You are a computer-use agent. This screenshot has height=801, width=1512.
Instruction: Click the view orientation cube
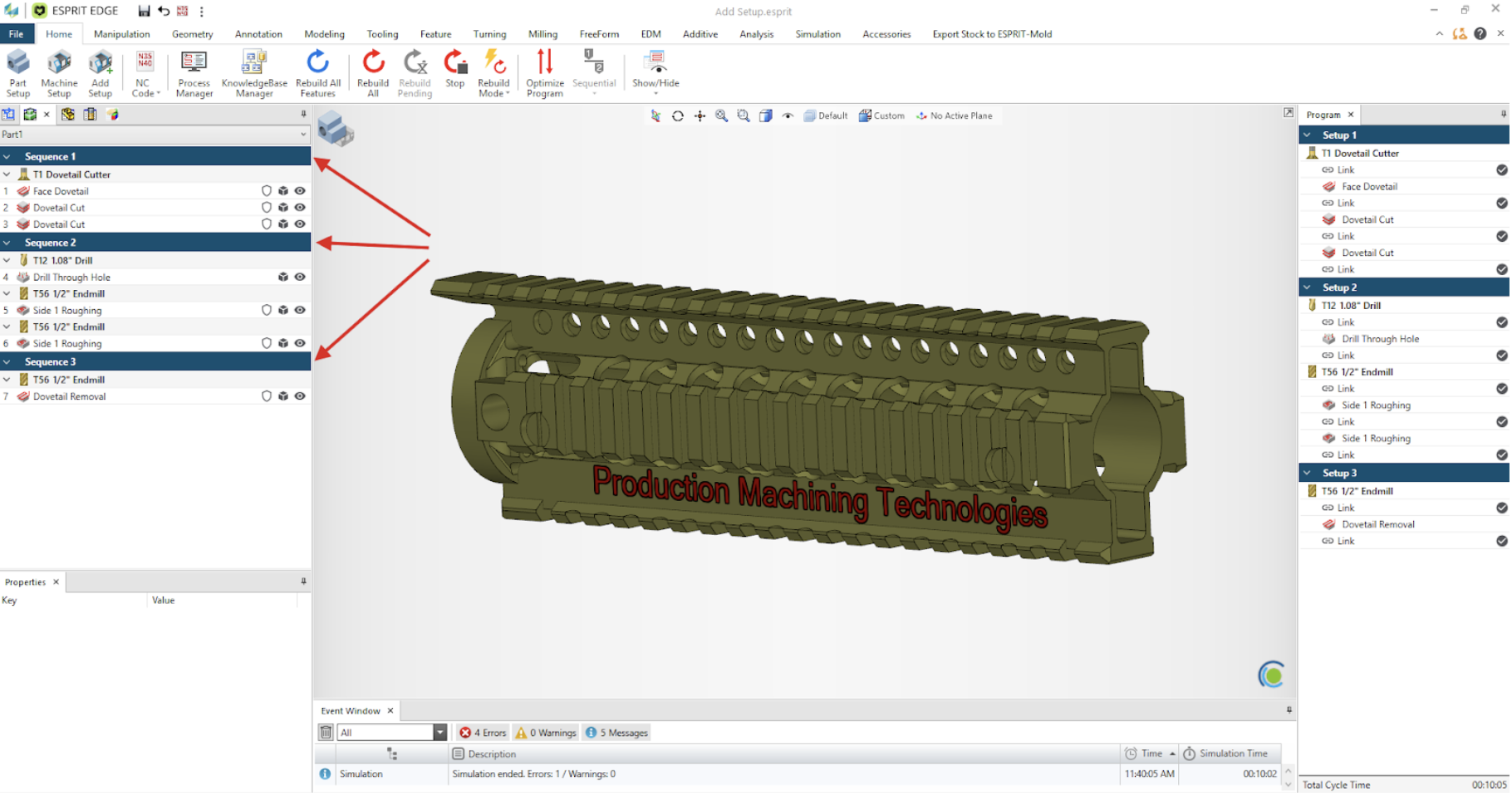335,129
